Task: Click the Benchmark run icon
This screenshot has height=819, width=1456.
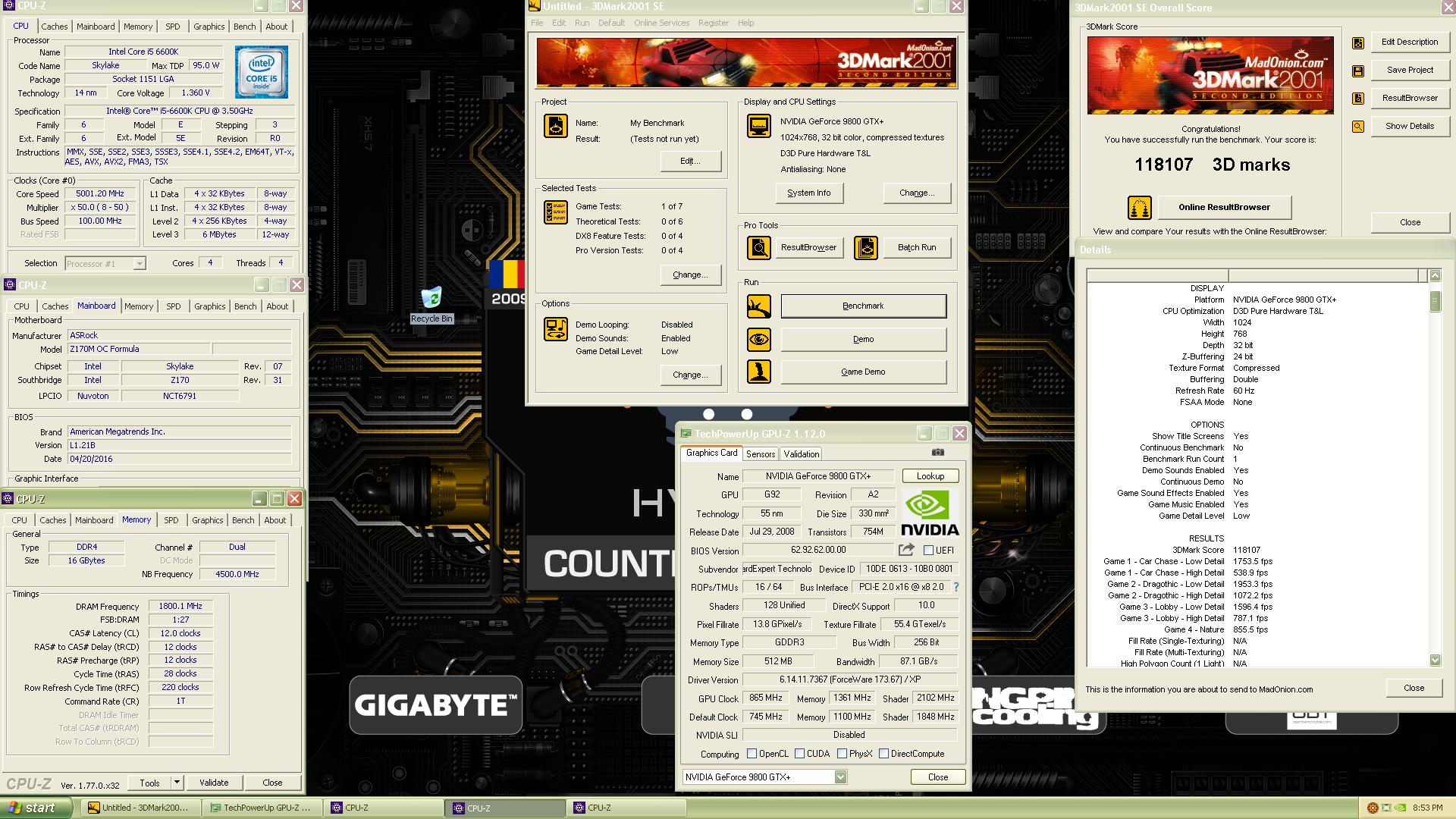Action: pyautogui.click(x=758, y=306)
